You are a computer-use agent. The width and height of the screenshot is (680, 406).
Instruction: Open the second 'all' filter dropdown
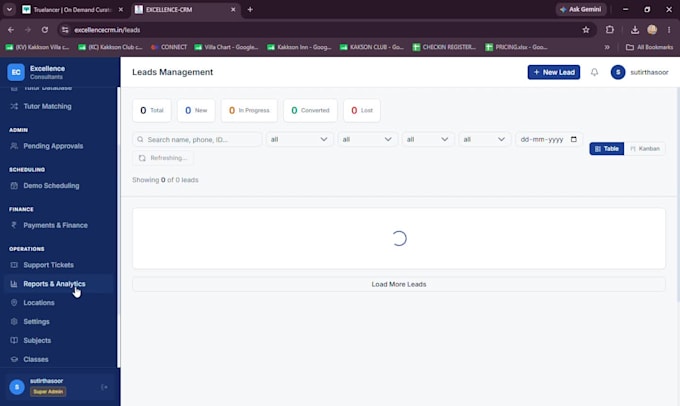367,139
